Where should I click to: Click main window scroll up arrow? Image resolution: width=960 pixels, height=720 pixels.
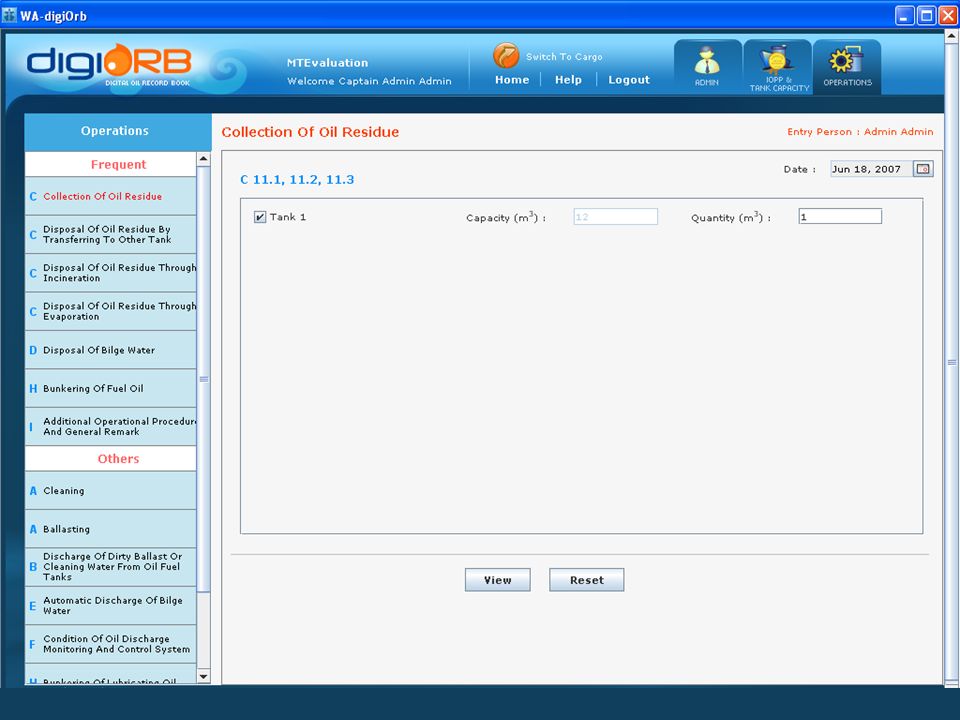click(x=951, y=37)
